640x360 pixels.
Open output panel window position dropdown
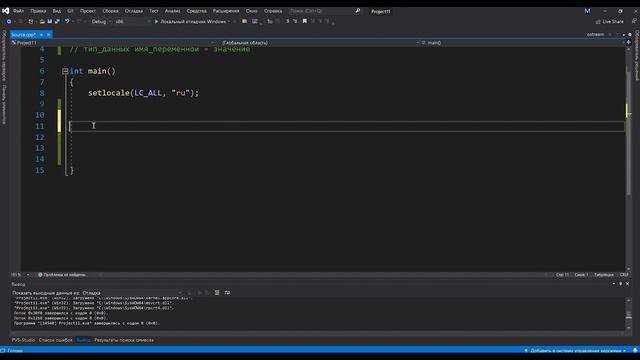(x=614, y=284)
